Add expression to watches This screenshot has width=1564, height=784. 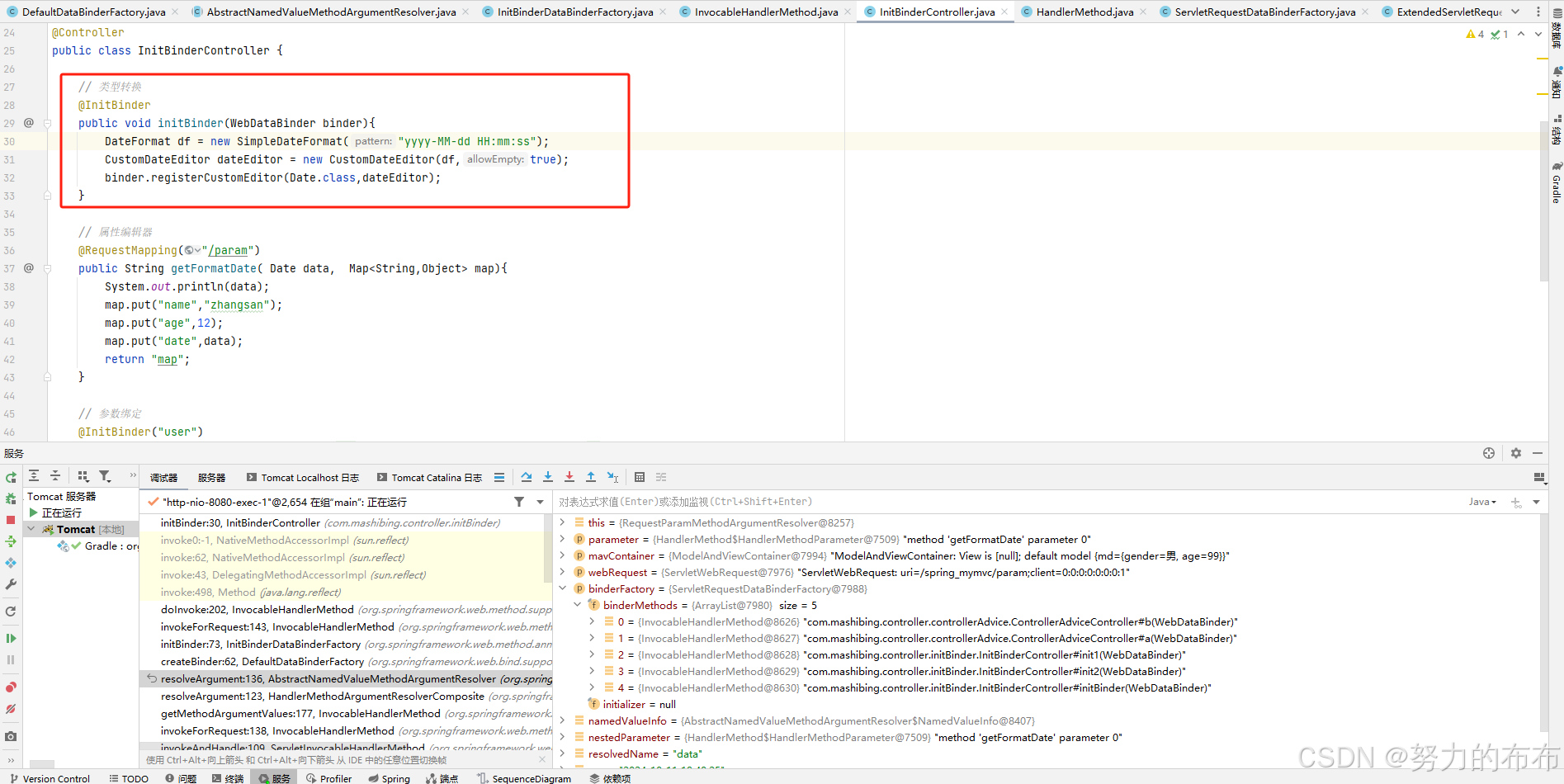tap(1515, 502)
